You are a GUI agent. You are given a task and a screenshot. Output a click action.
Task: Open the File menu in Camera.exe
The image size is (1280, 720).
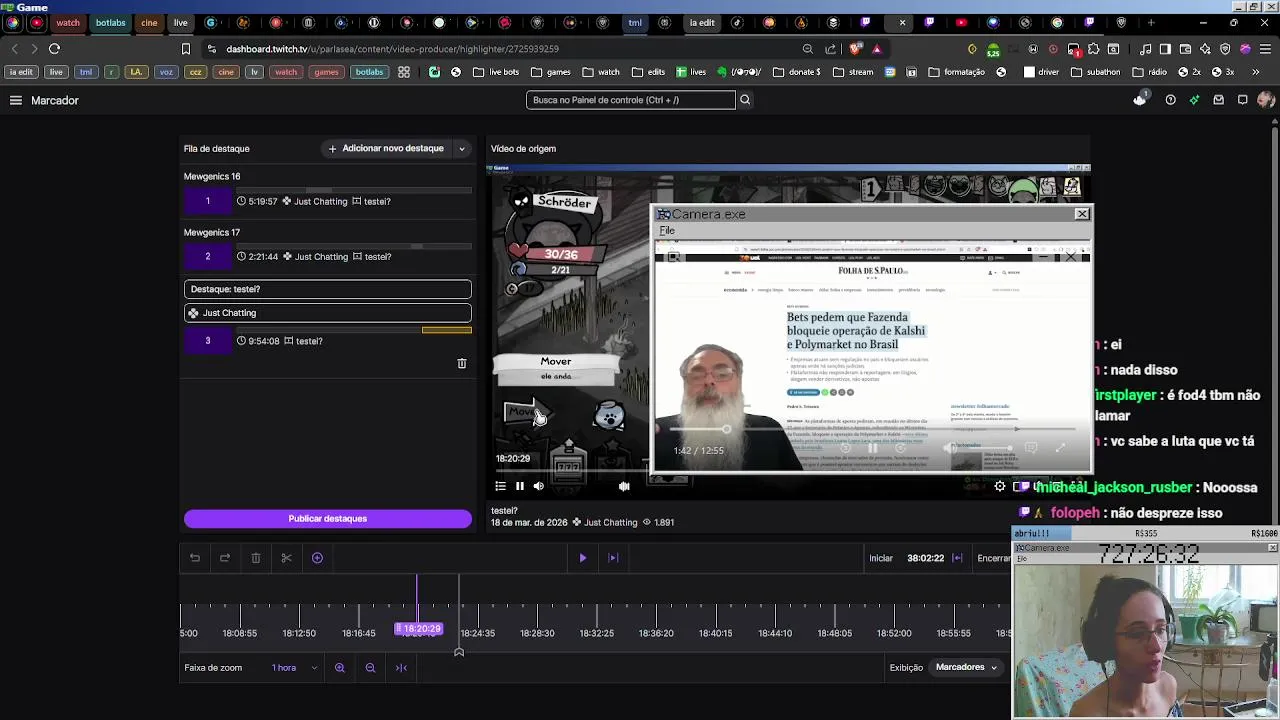coord(667,231)
